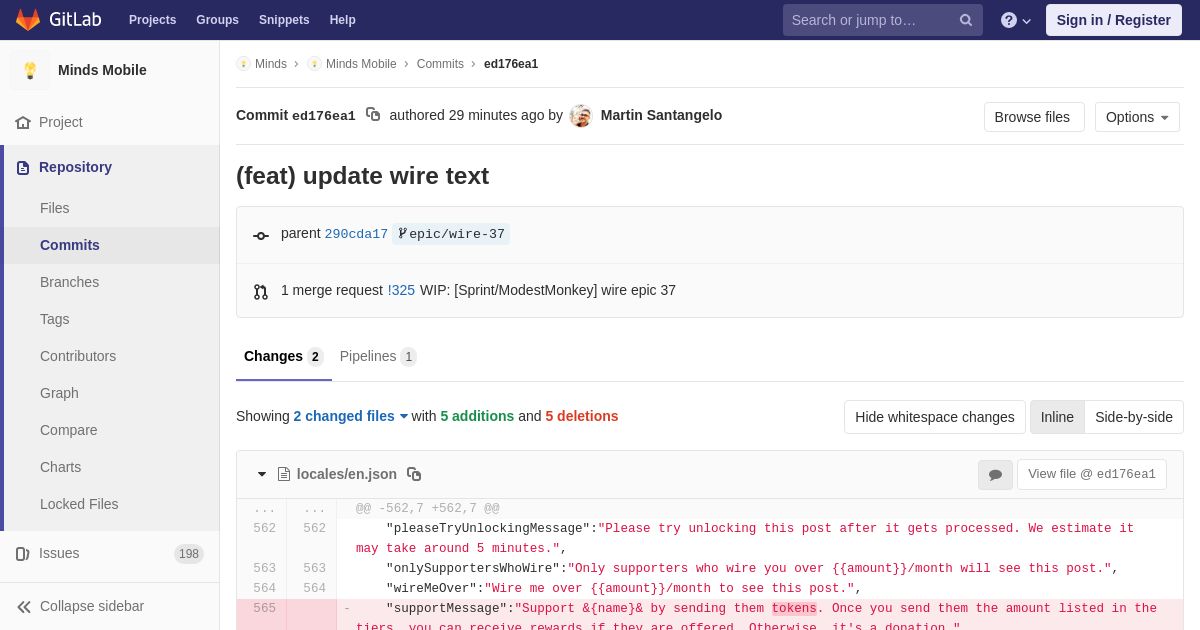The image size is (1200, 630).
Task: Click the commit parent node icon
Action: point(261,236)
